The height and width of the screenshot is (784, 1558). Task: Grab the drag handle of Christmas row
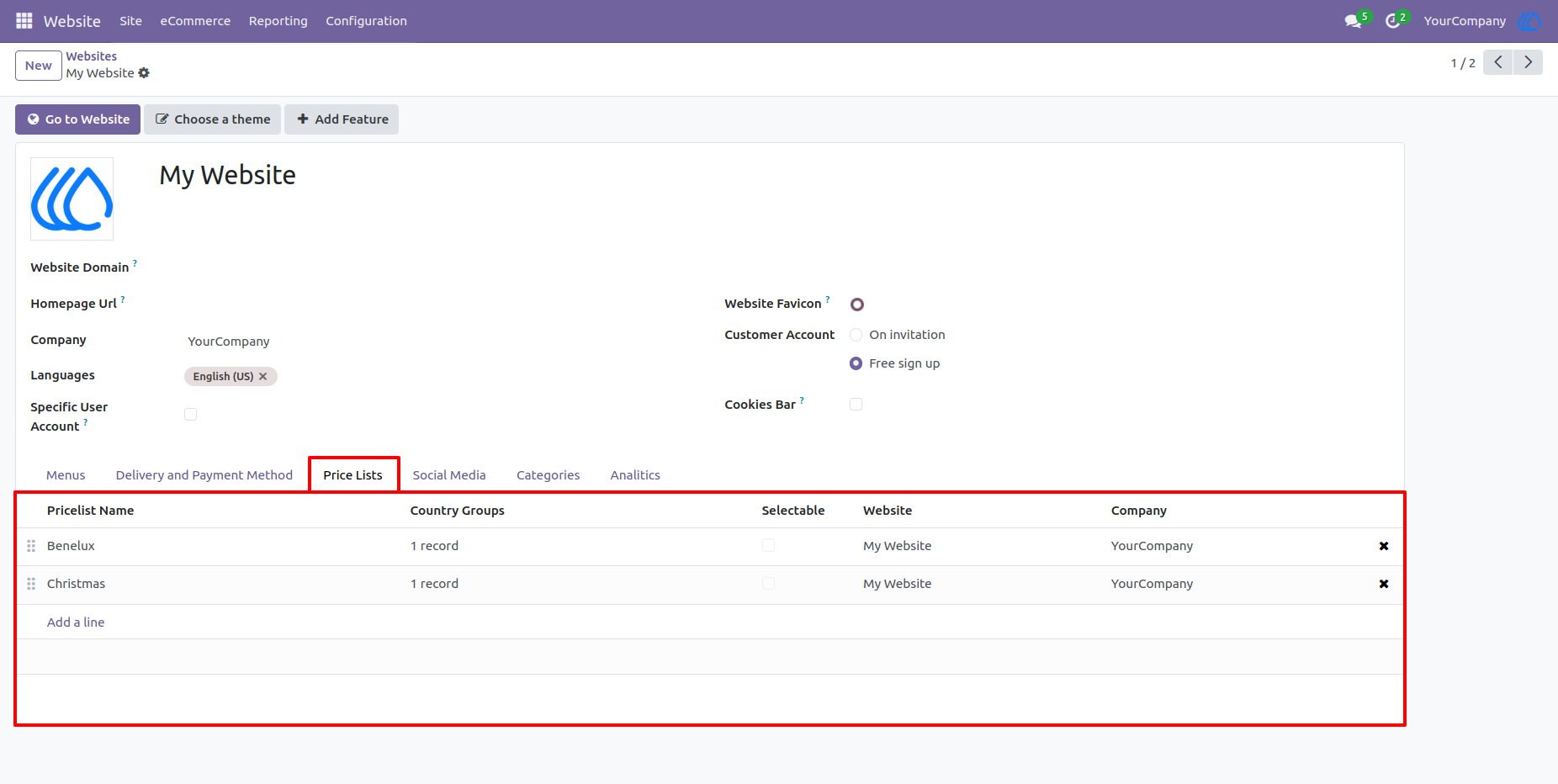pos(31,584)
